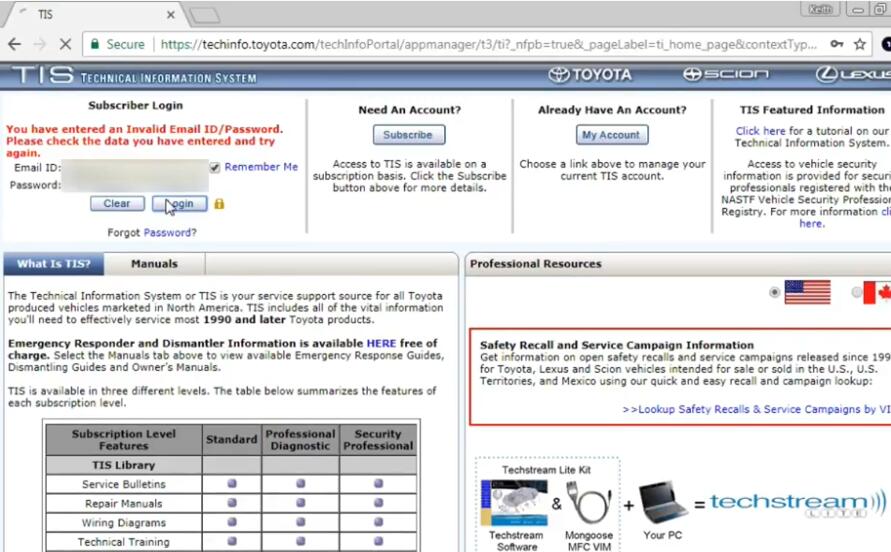Click the browser address bar URL

coord(488,44)
